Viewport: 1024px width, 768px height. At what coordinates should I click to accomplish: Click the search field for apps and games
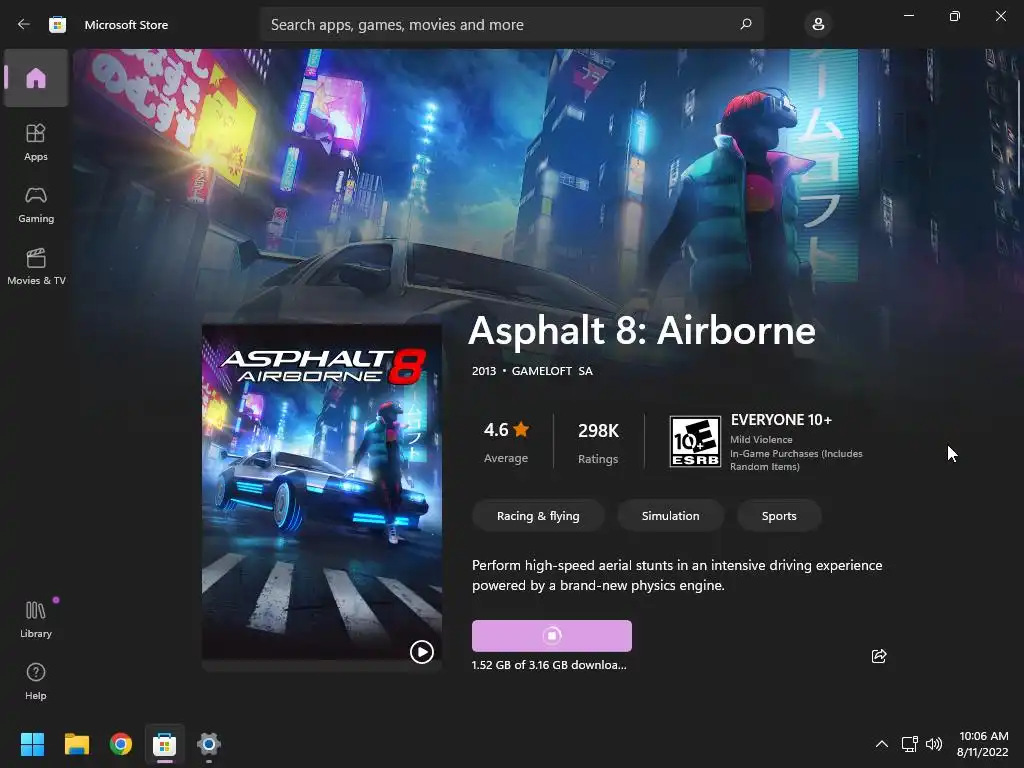tap(511, 24)
